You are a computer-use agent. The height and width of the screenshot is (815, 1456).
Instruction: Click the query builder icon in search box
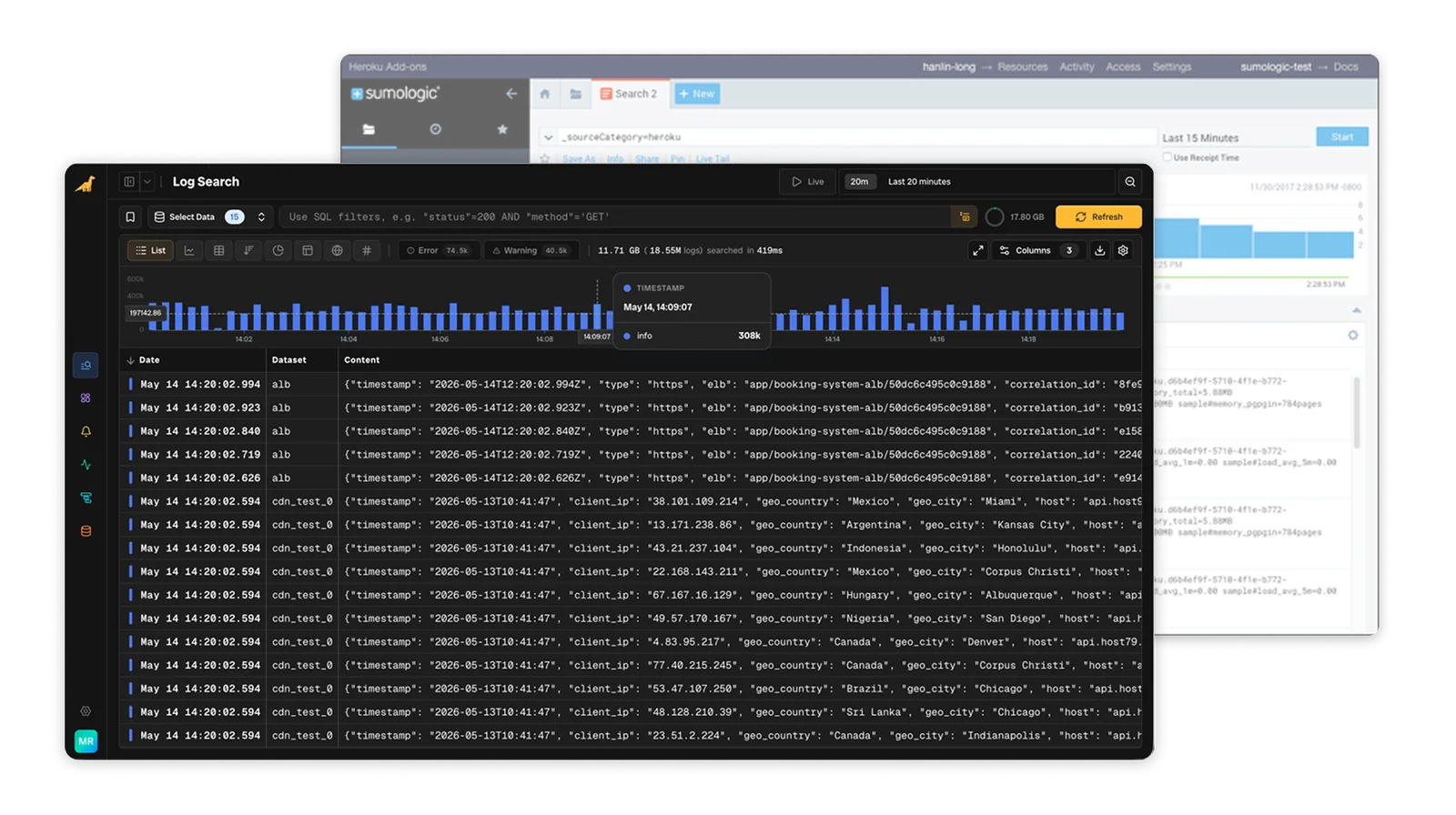point(965,216)
